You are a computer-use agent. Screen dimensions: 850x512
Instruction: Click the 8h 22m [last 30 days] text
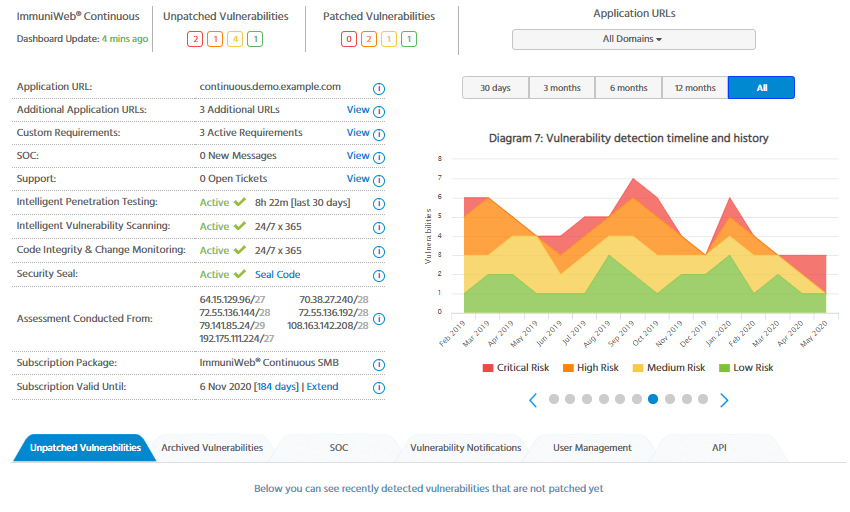pyautogui.click(x=302, y=203)
